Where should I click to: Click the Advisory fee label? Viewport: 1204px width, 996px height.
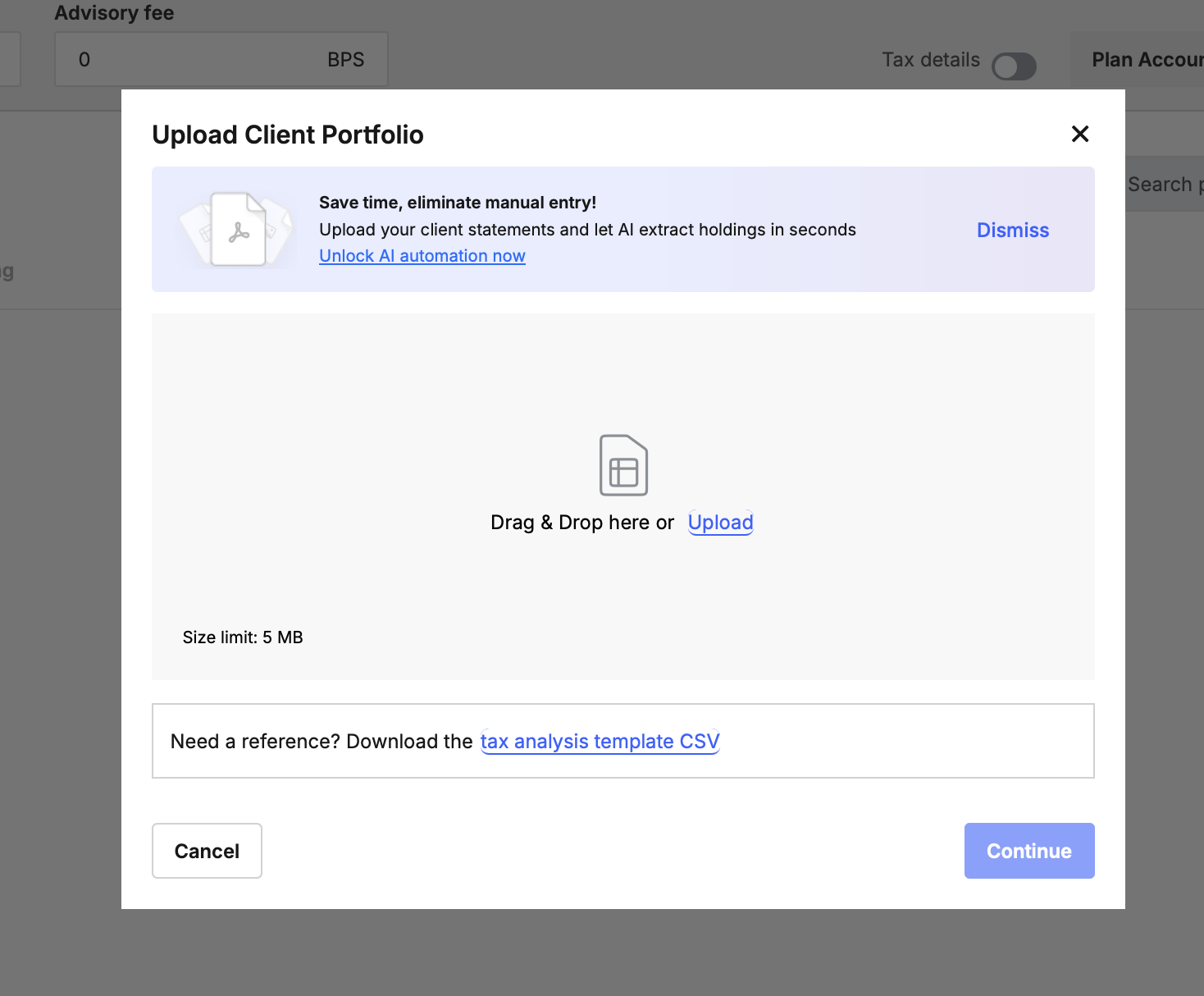click(x=114, y=13)
